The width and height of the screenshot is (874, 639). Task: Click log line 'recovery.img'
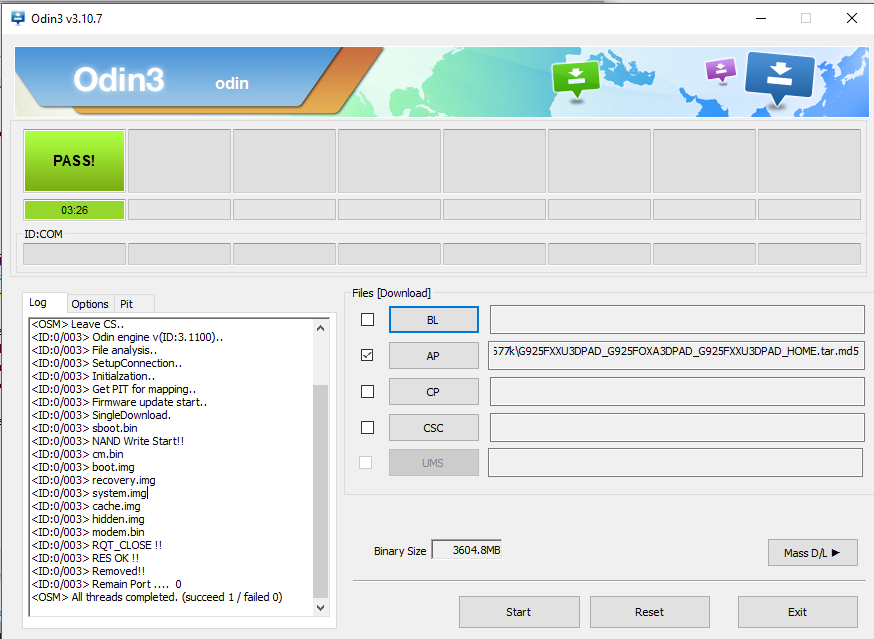point(94,480)
